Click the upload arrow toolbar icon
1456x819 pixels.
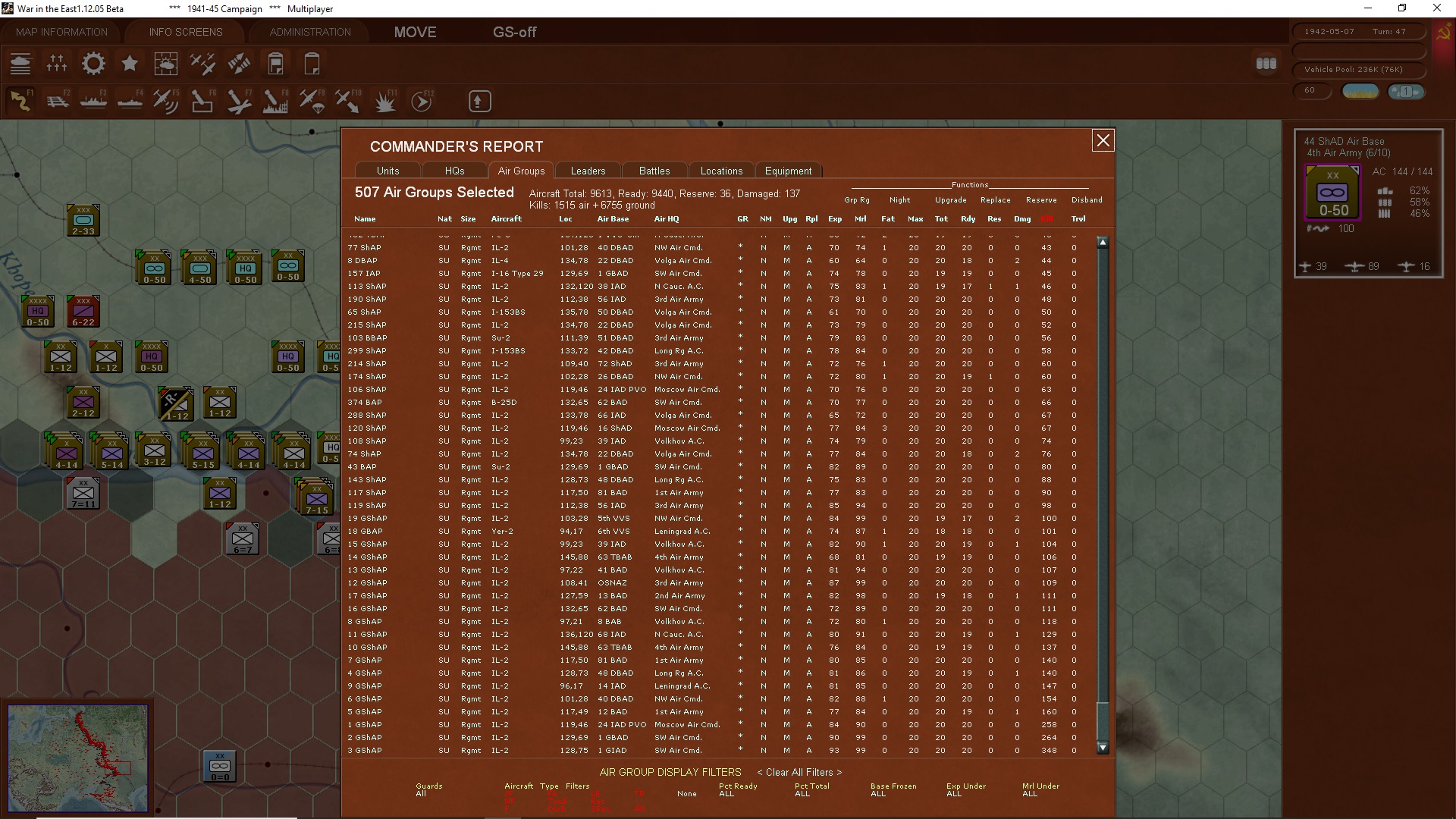point(479,101)
